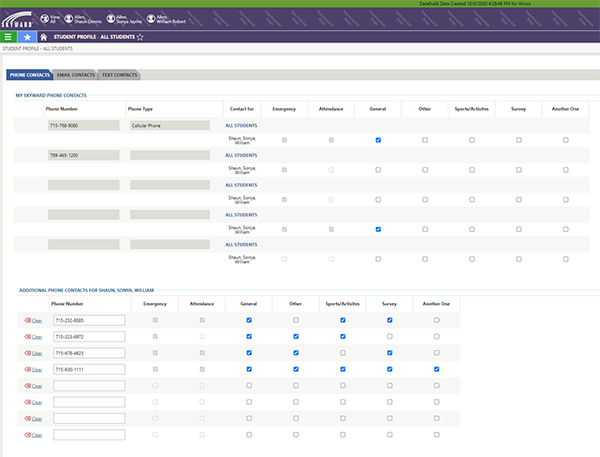Open the Text Contacts tab
600x457 pixels.
pyautogui.click(x=119, y=75)
